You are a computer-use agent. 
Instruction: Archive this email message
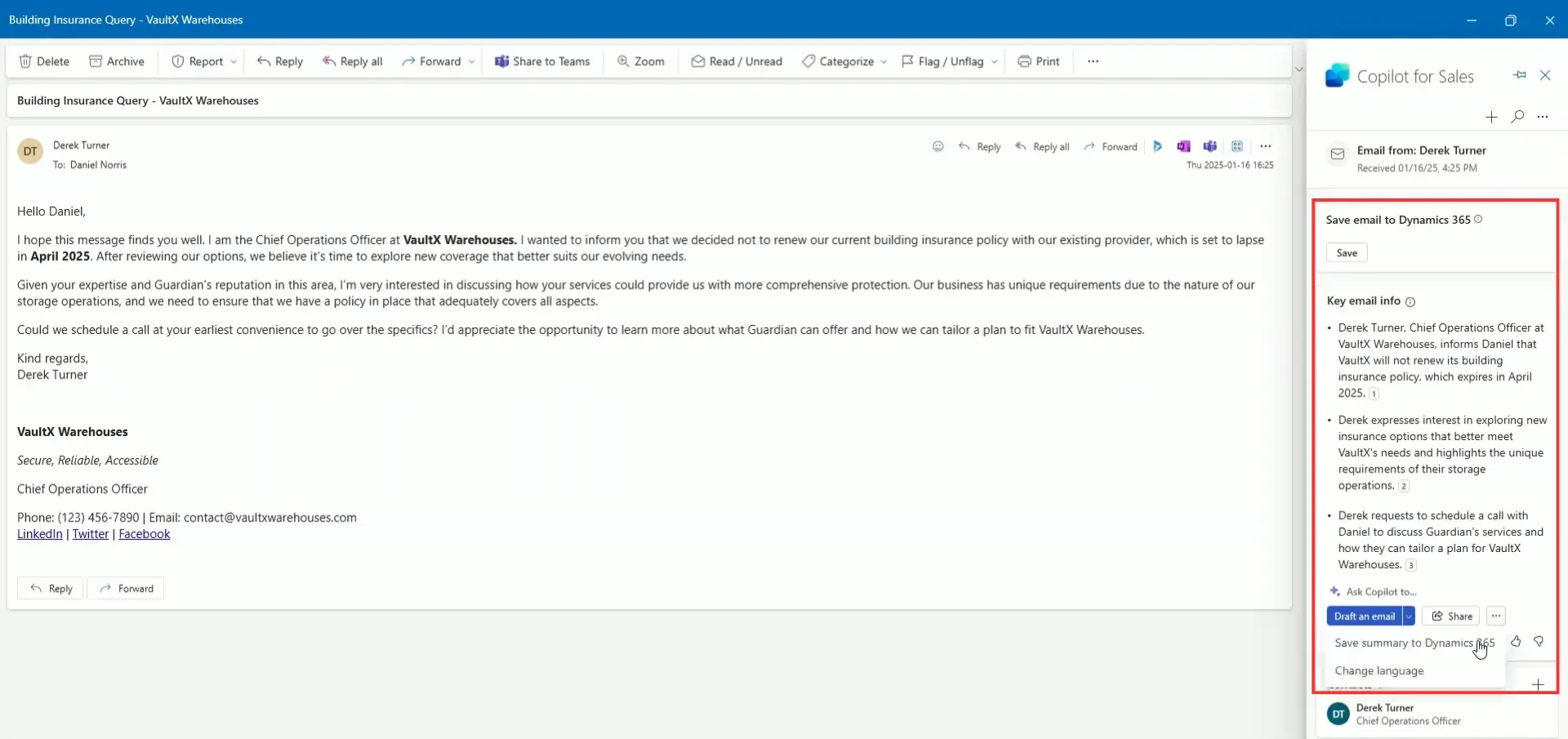117,61
